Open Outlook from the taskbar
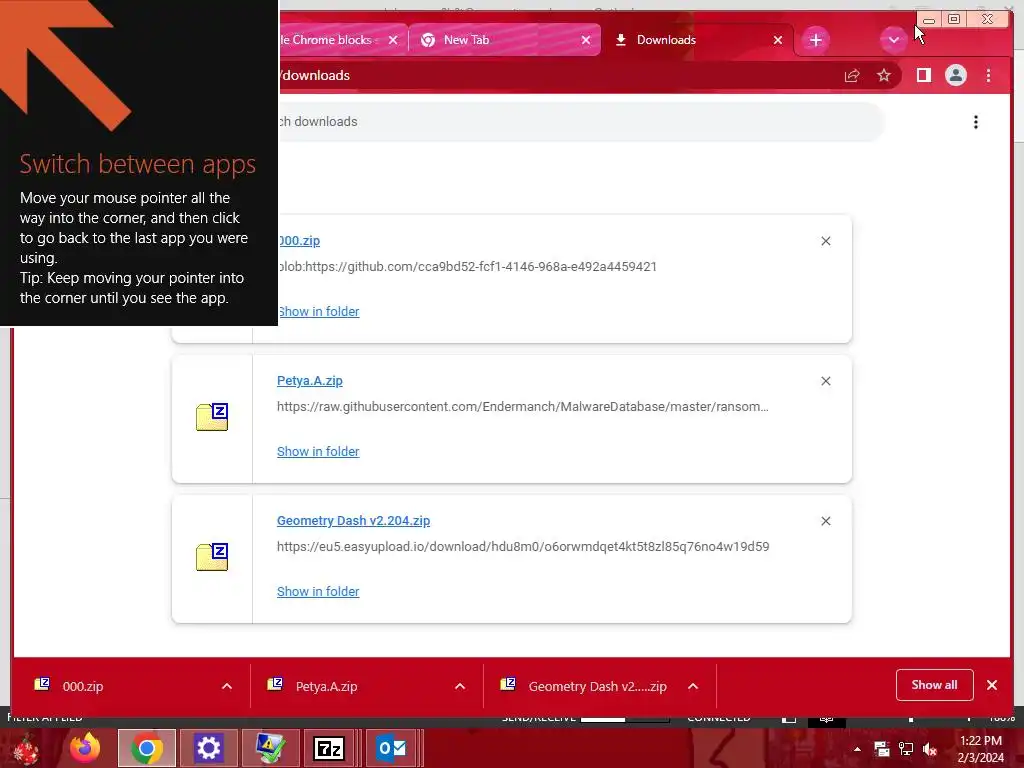This screenshot has height=768, width=1024. 392,748
